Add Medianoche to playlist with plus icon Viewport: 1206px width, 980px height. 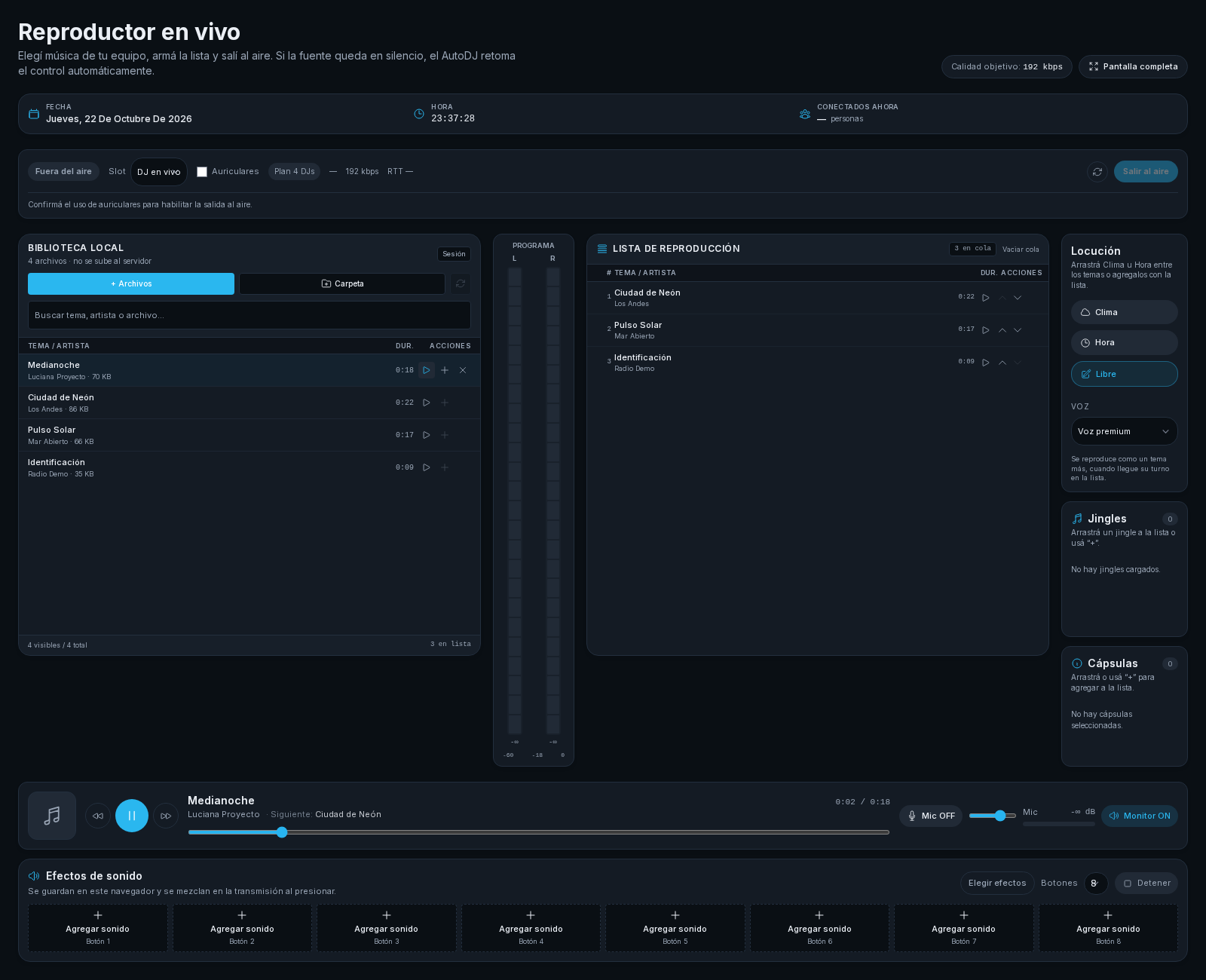click(x=445, y=370)
